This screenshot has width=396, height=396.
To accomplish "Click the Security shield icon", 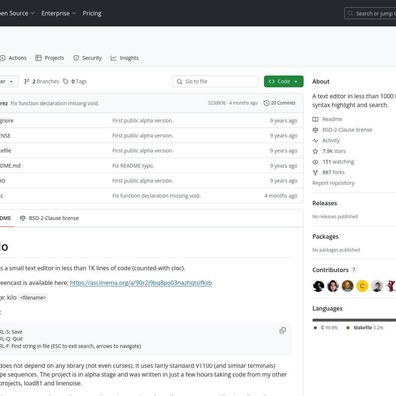I will coord(76,58).
